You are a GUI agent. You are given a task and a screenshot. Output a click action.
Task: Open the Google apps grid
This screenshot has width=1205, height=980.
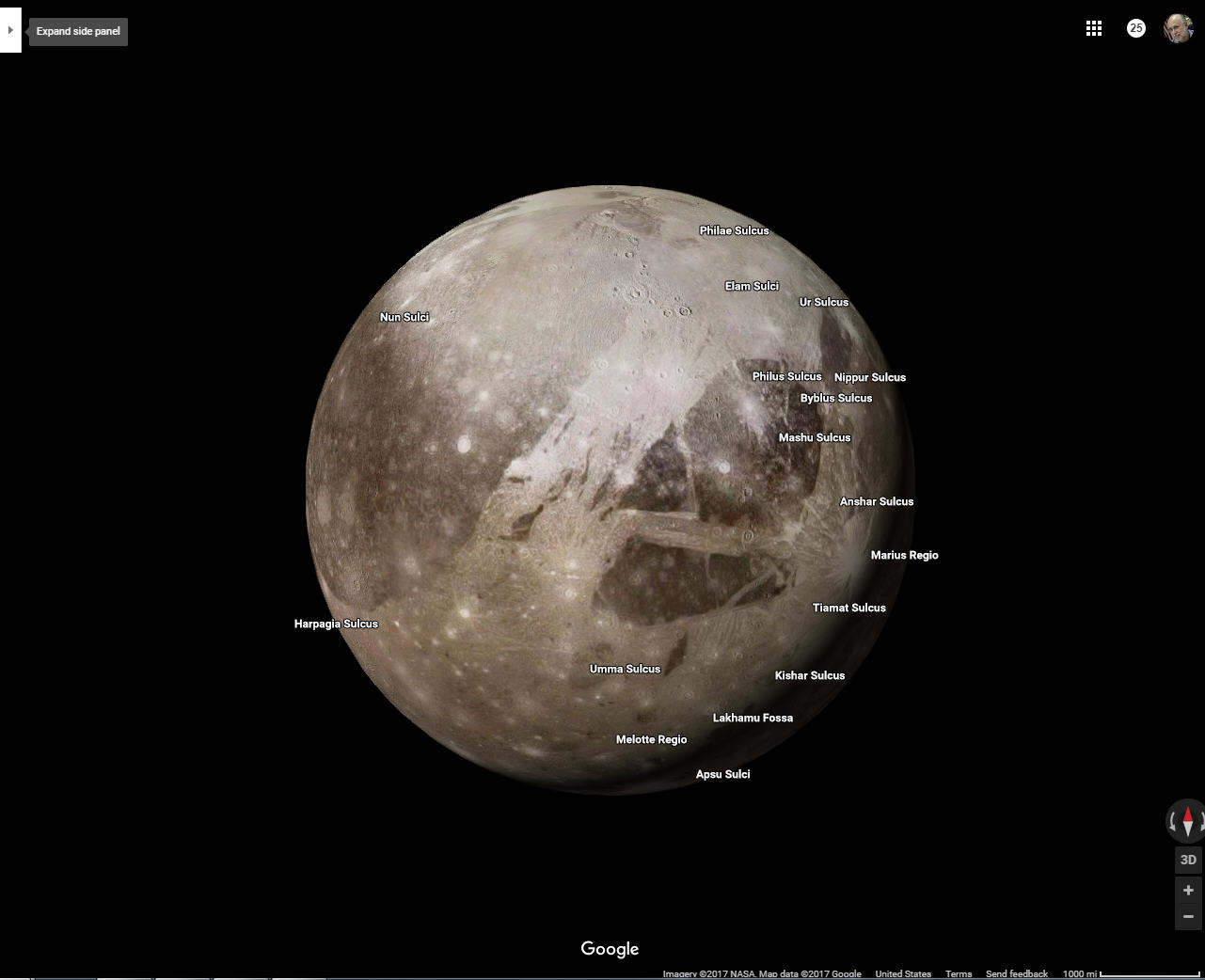pyautogui.click(x=1093, y=28)
